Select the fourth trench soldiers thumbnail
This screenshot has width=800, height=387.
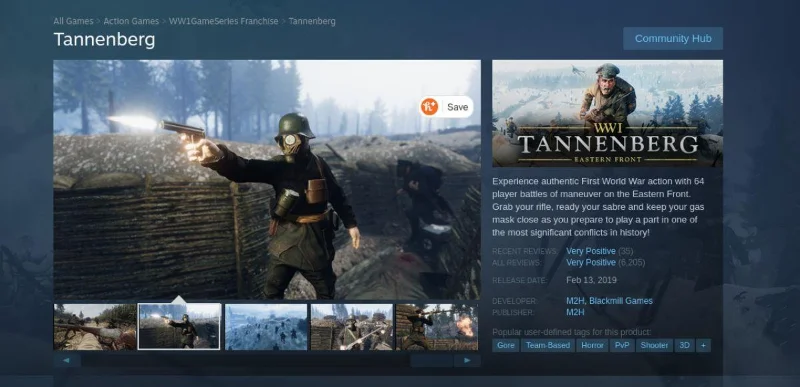click(x=352, y=327)
